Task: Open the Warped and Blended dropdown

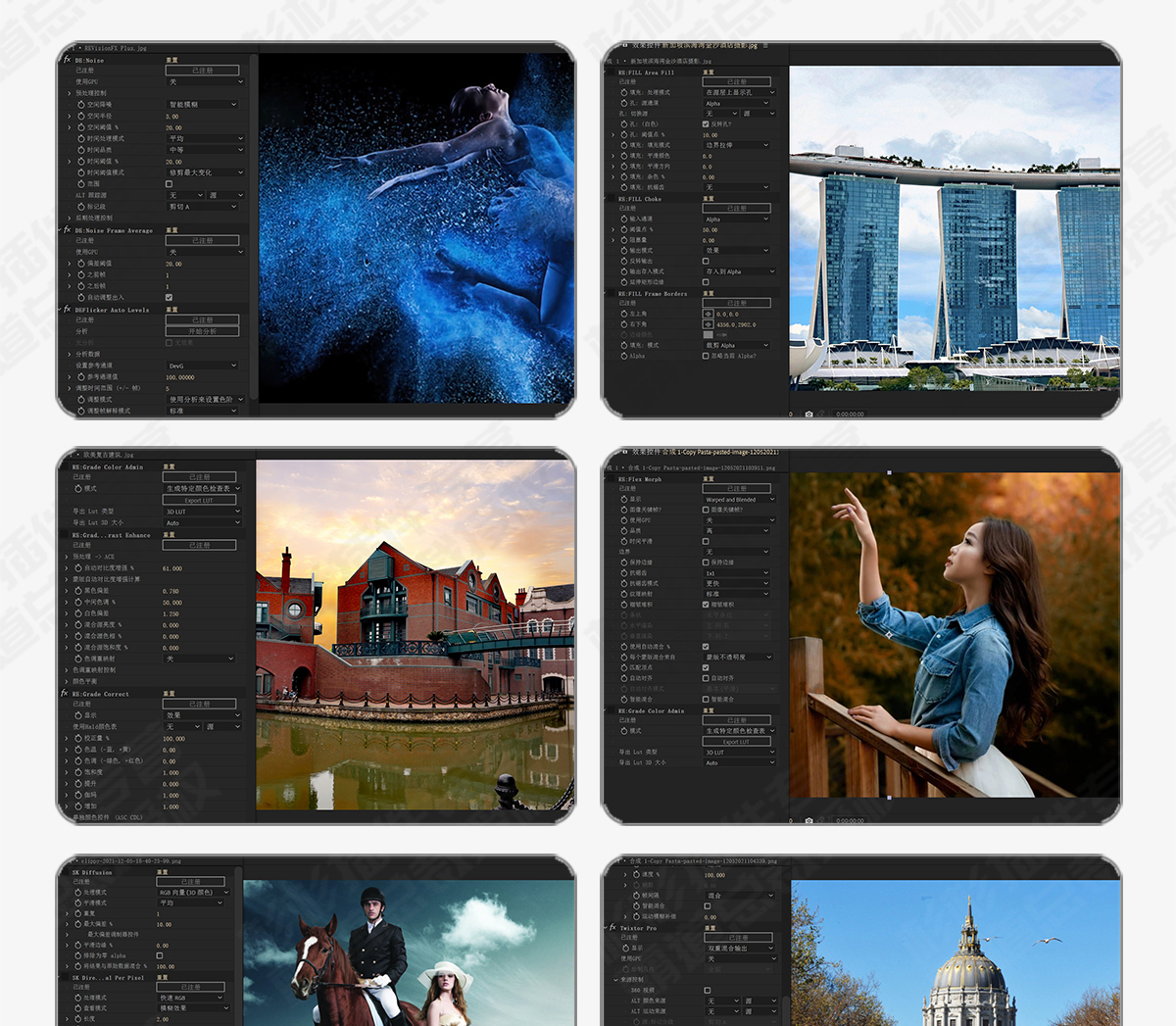Action: coord(740,499)
